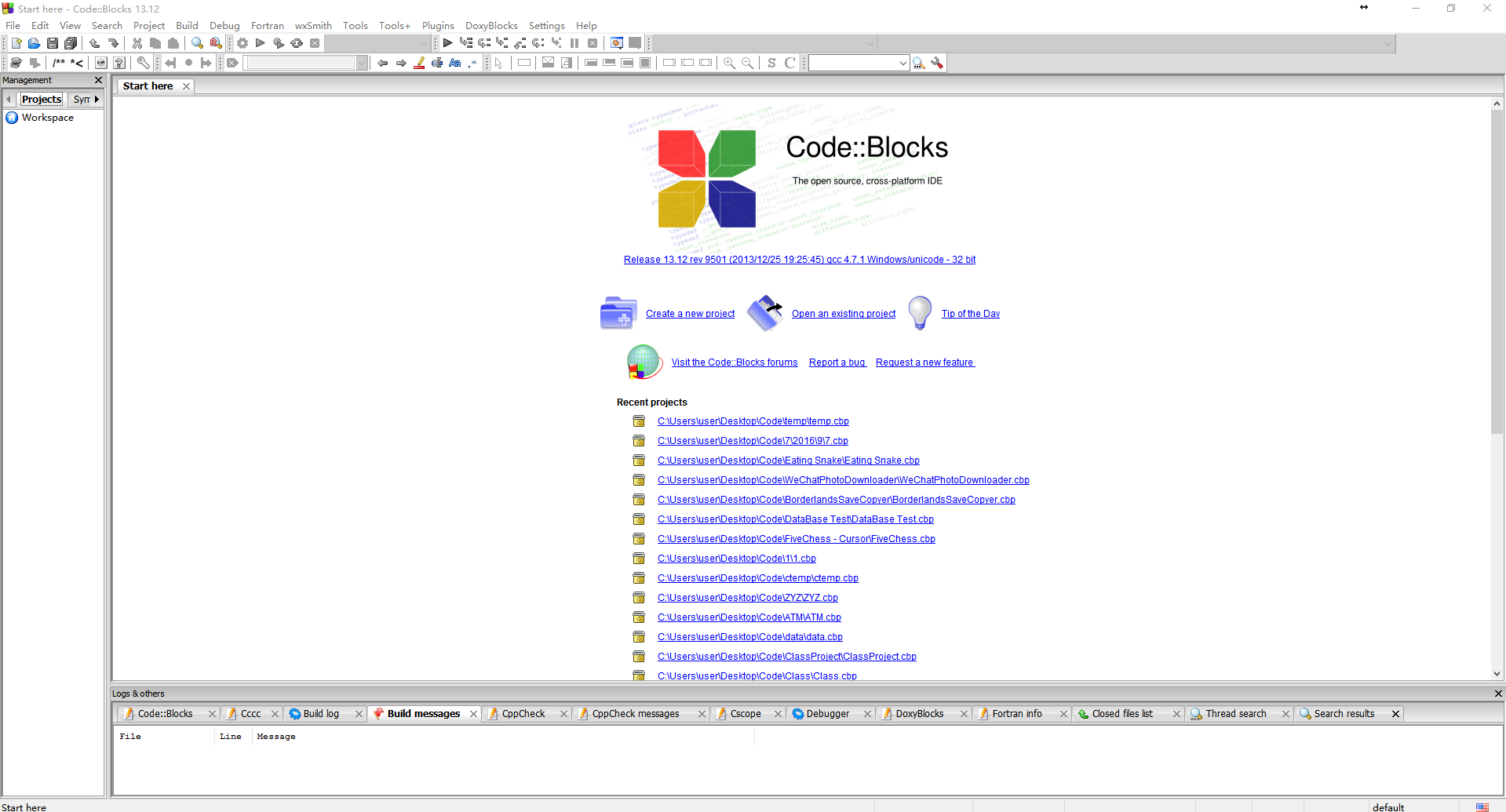This screenshot has width=1506, height=812.
Task: Open the code completion function dropdown
Action: [x=1136, y=43]
